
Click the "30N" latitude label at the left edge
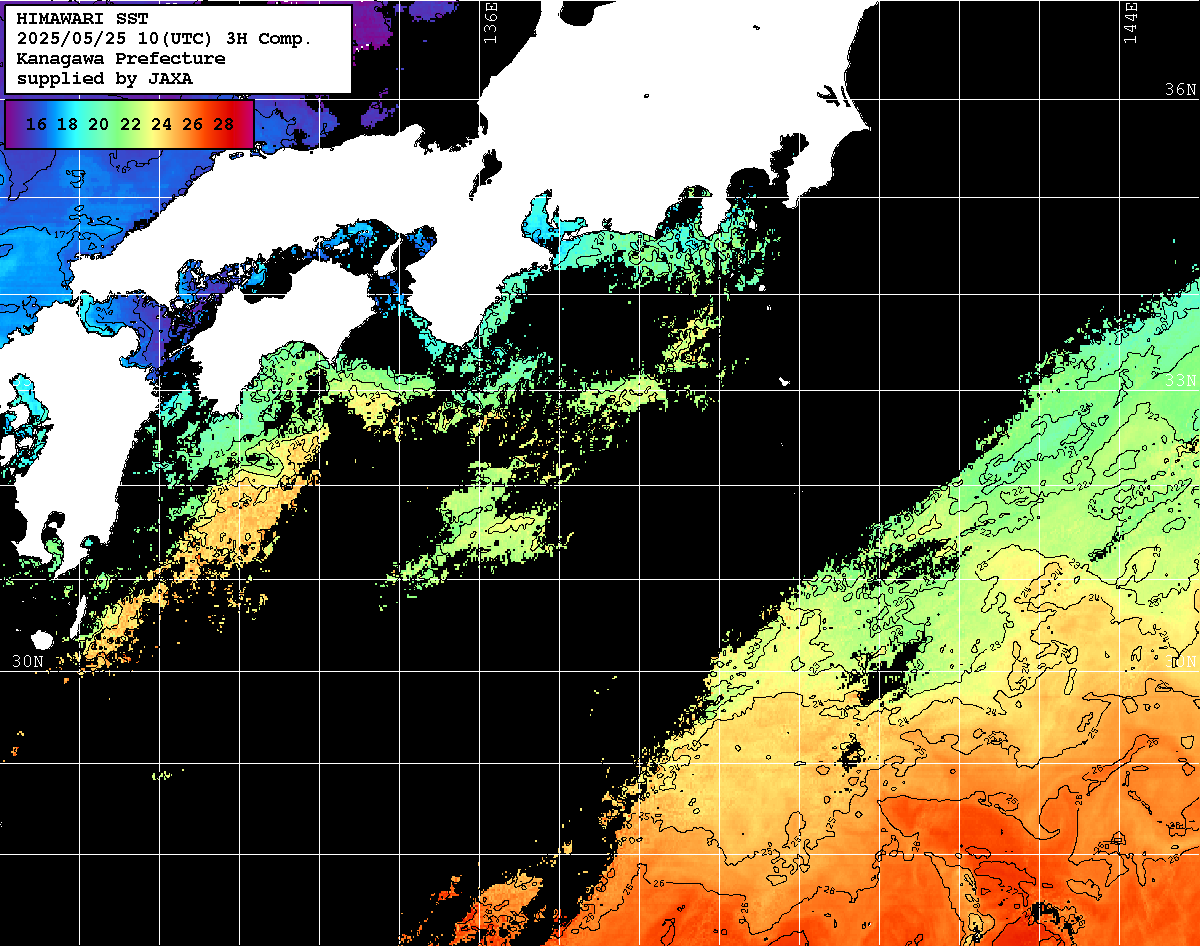28,661
